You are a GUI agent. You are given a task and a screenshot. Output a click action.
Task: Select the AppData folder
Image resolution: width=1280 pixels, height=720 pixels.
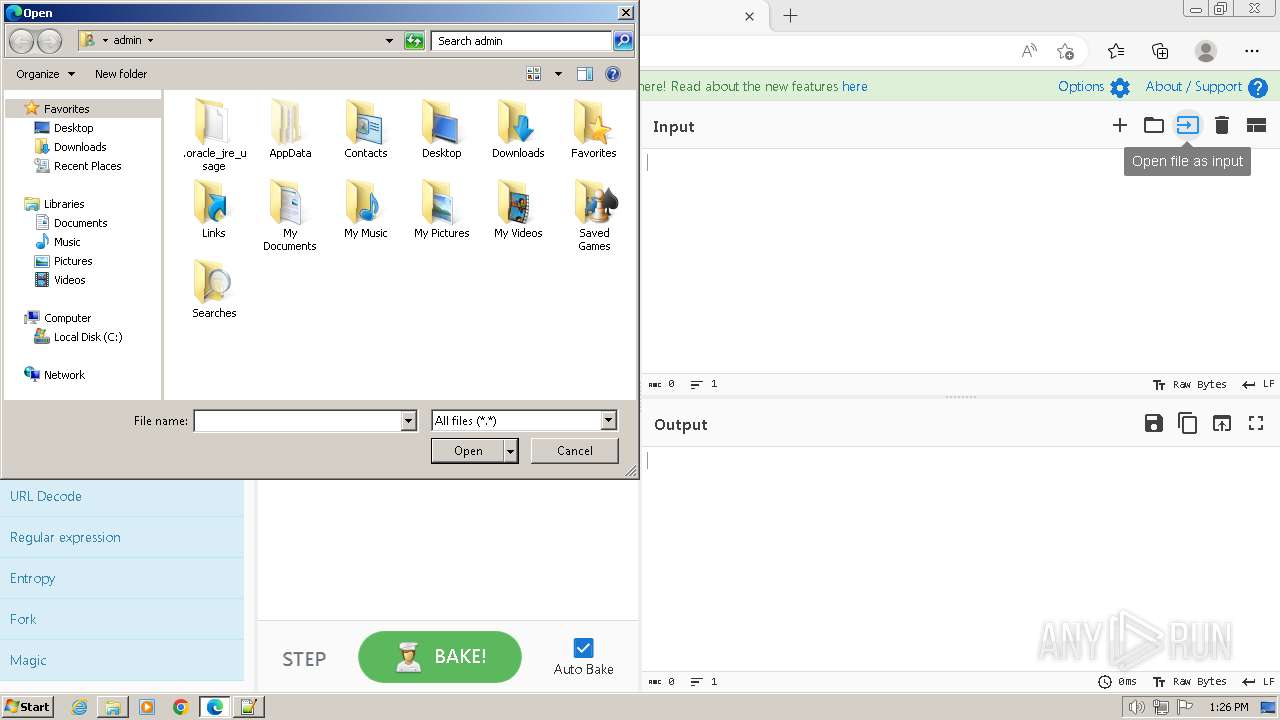[x=290, y=128]
